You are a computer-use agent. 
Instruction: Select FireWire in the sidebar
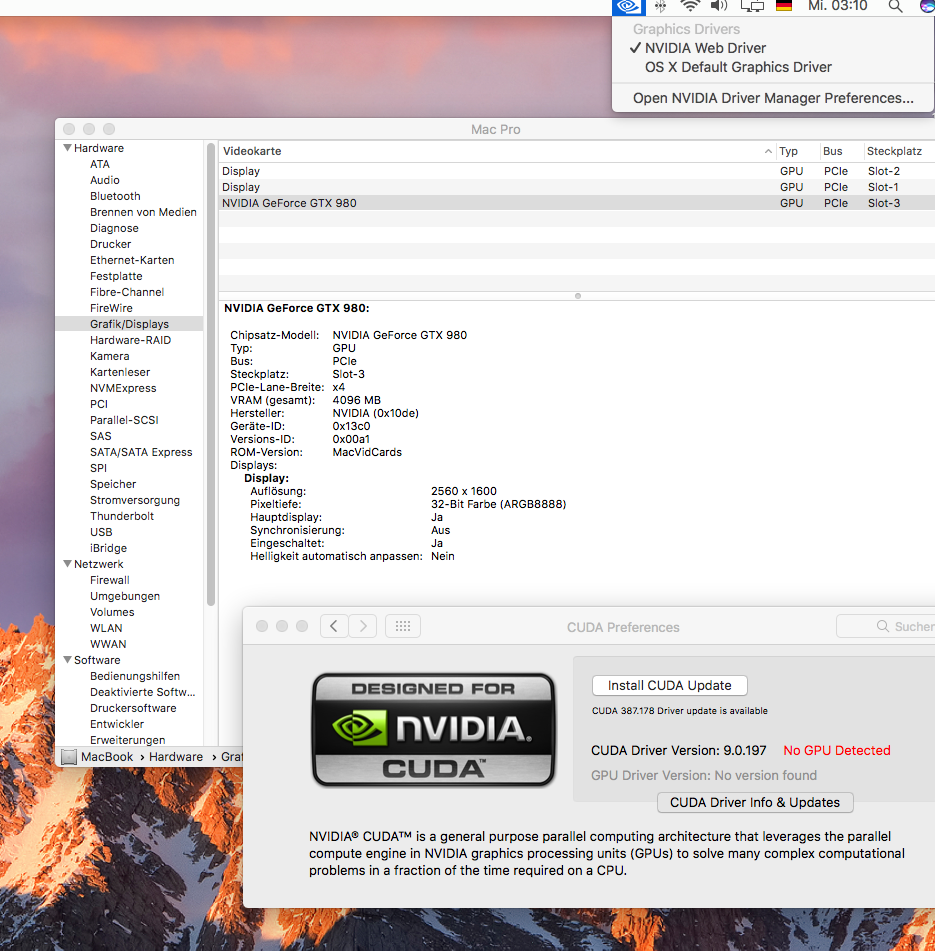(x=112, y=308)
